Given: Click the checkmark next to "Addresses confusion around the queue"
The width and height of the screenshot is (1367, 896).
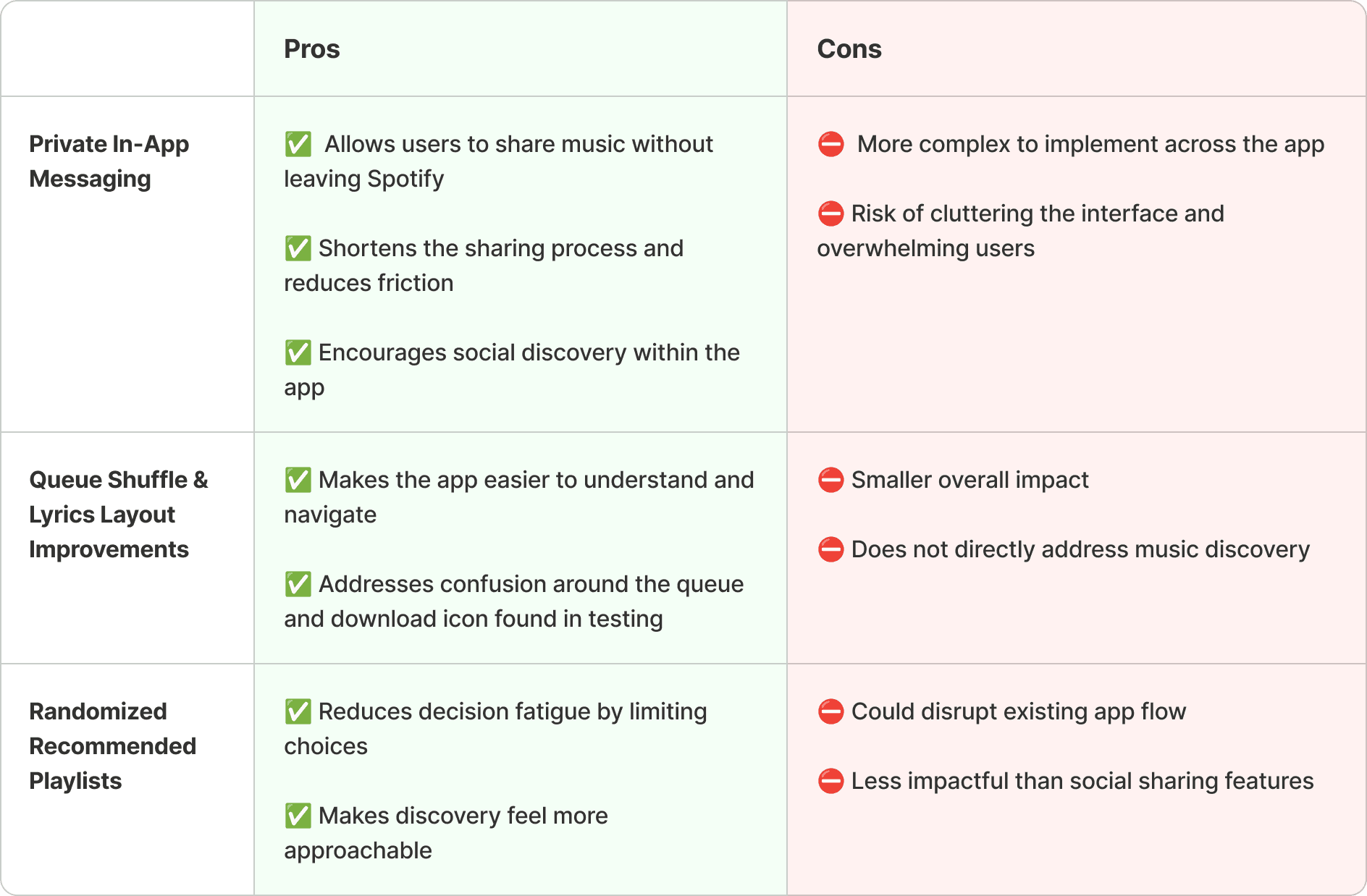Looking at the screenshot, I should tap(298, 584).
